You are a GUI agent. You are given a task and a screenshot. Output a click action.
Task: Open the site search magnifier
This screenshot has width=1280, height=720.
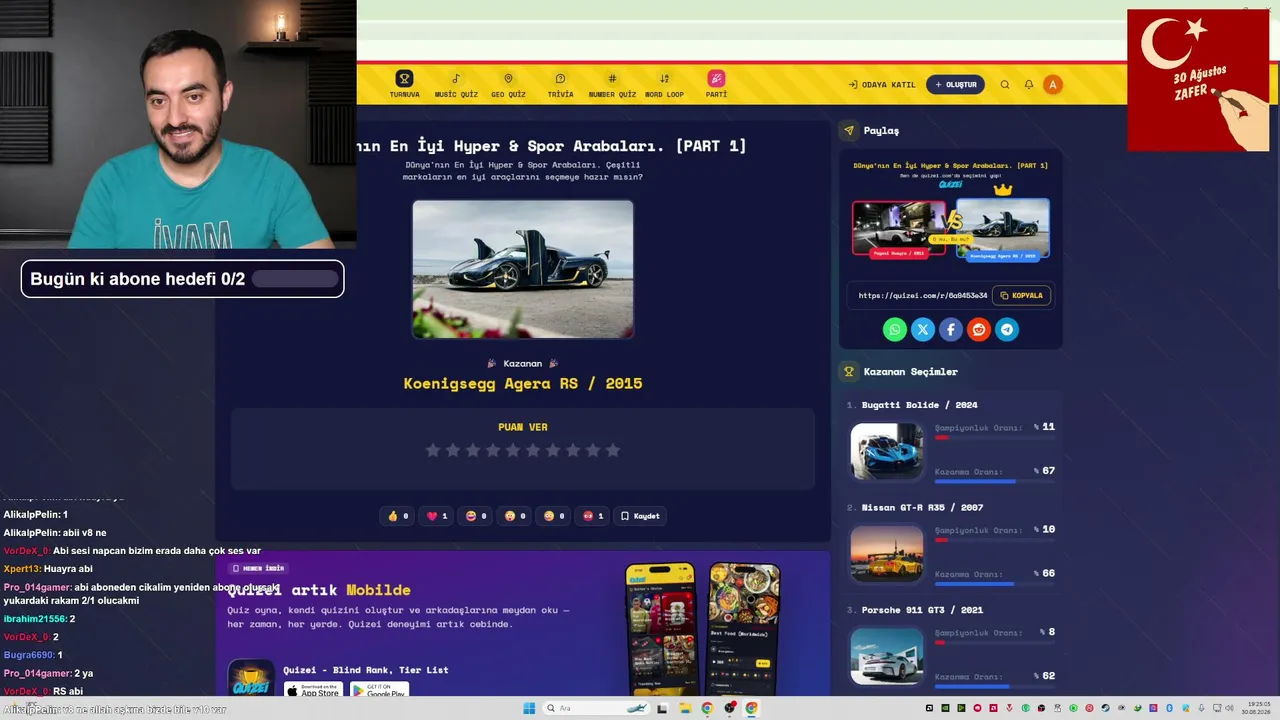click(1005, 85)
